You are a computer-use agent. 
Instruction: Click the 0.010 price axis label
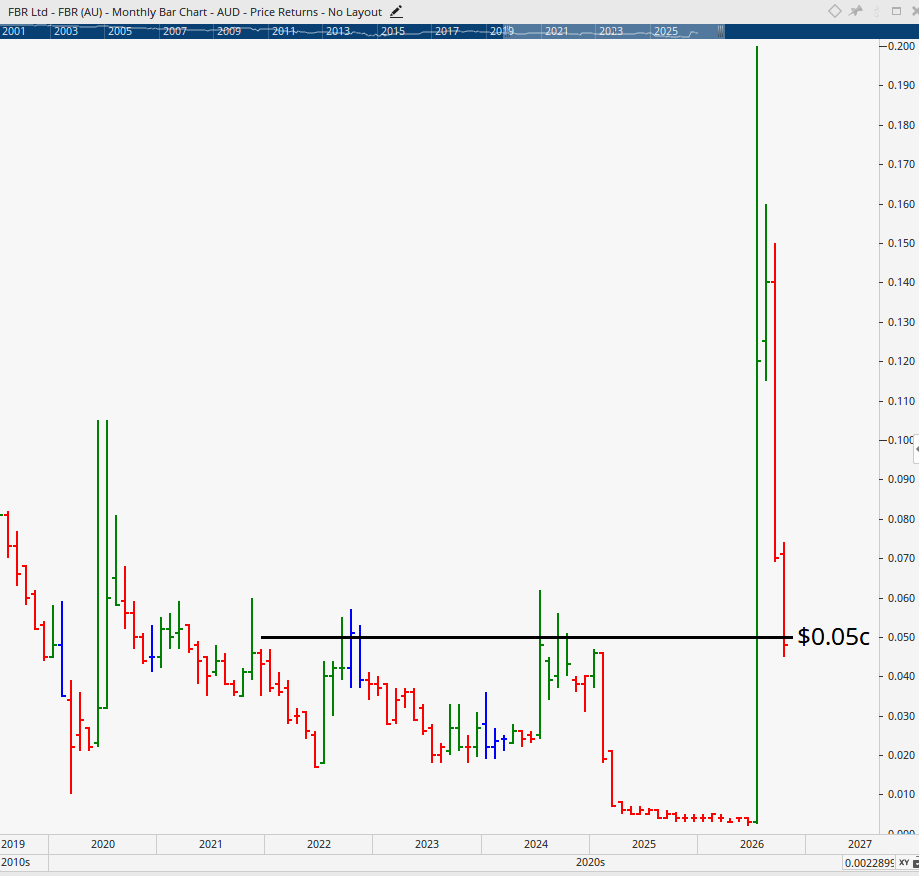(x=901, y=794)
